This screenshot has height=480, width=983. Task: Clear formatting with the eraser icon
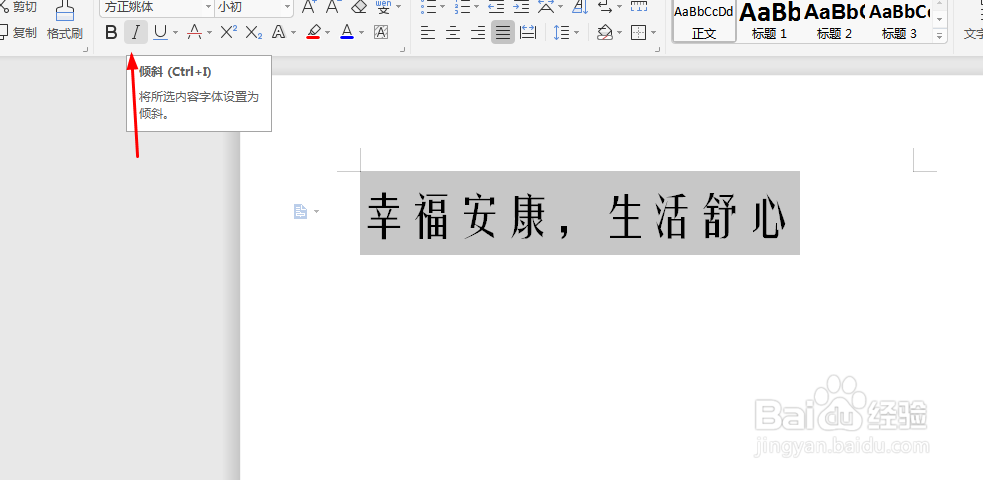(x=359, y=8)
